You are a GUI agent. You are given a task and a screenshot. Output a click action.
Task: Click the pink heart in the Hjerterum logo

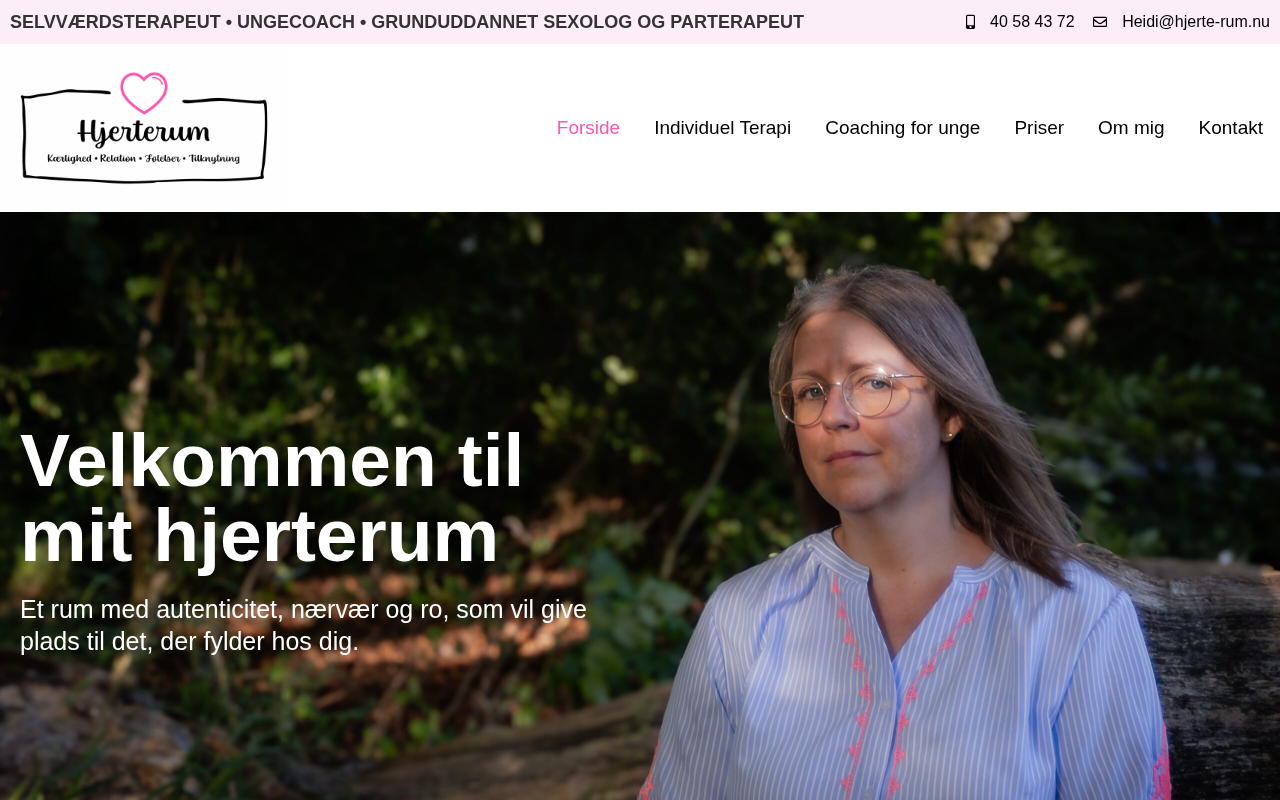click(144, 93)
